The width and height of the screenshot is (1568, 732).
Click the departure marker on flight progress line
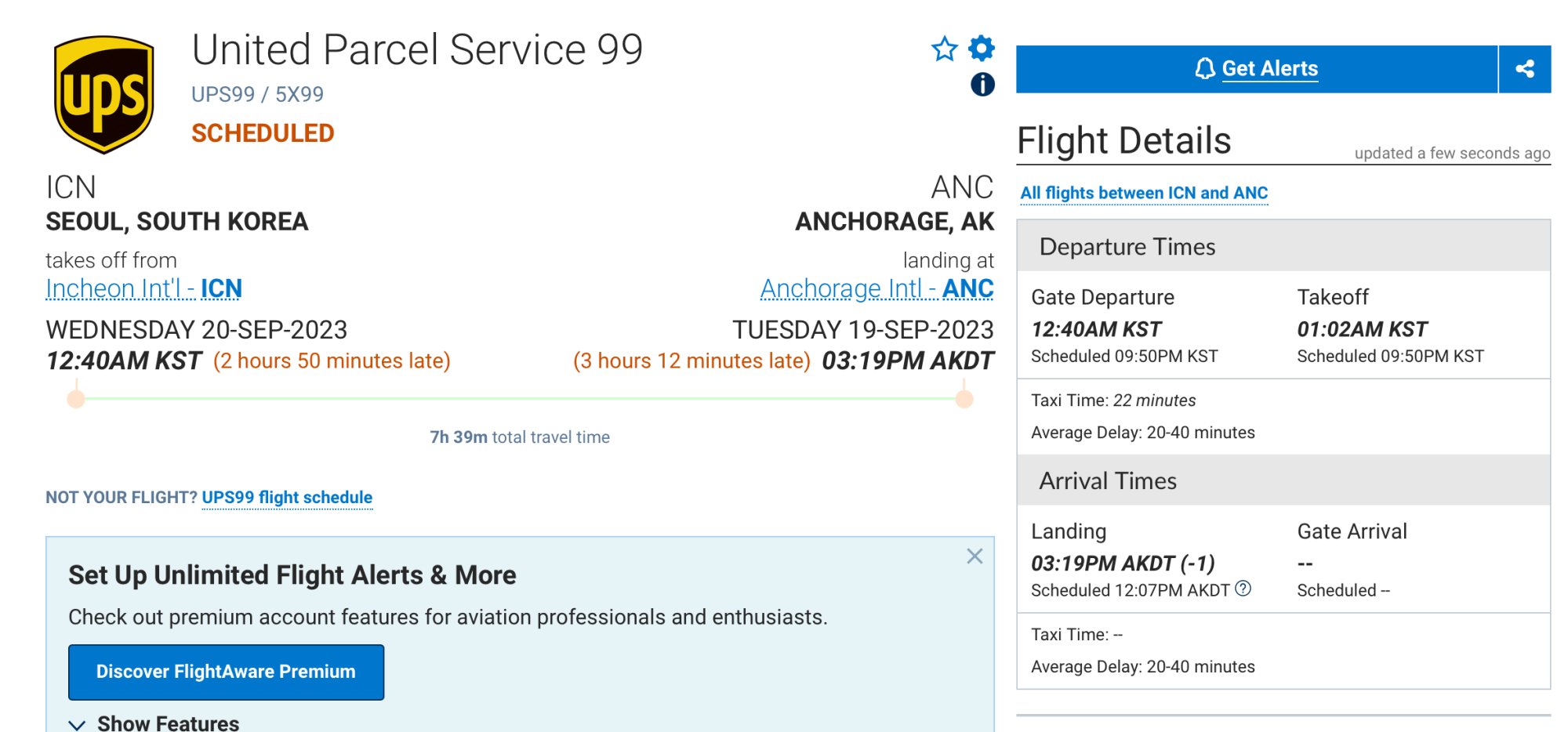click(76, 399)
